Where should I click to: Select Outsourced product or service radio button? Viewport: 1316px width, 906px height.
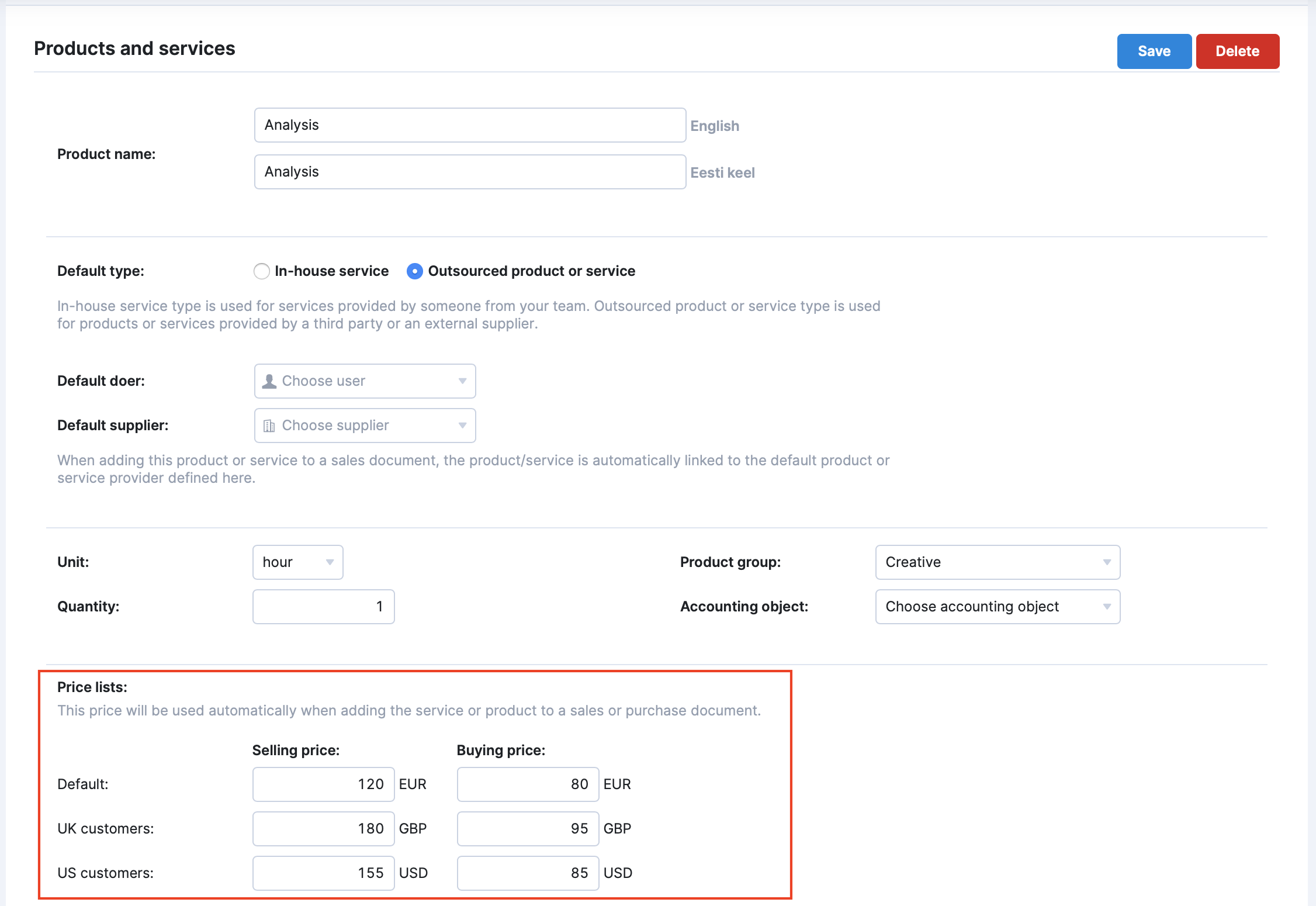point(415,271)
